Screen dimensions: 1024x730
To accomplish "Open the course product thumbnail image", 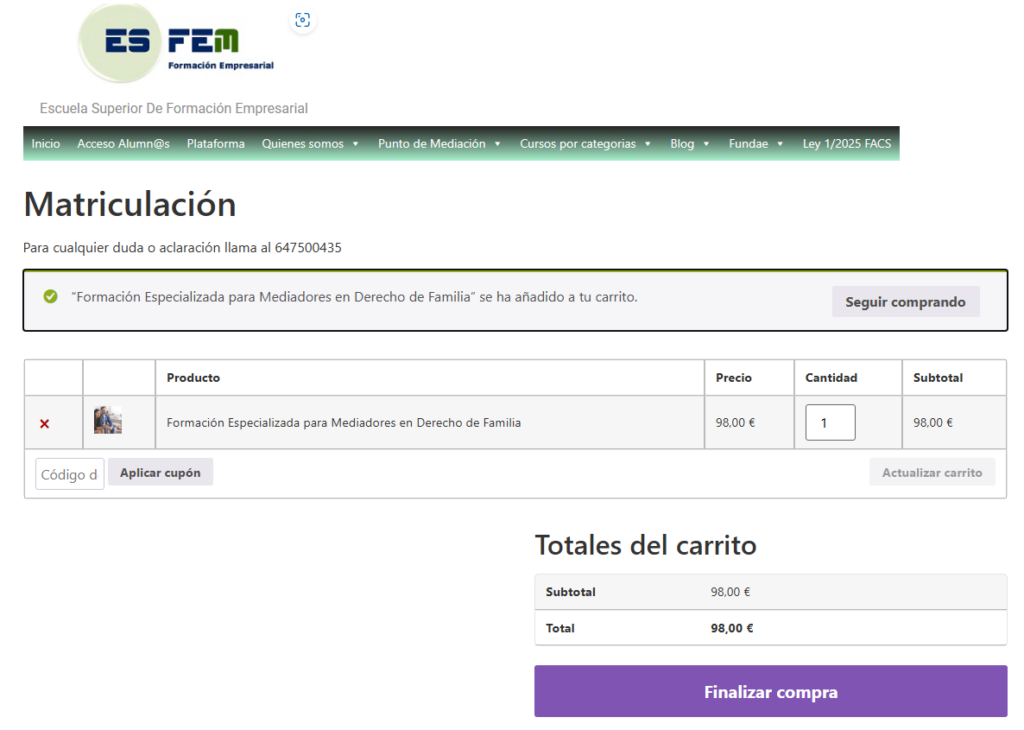I will 108,420.
